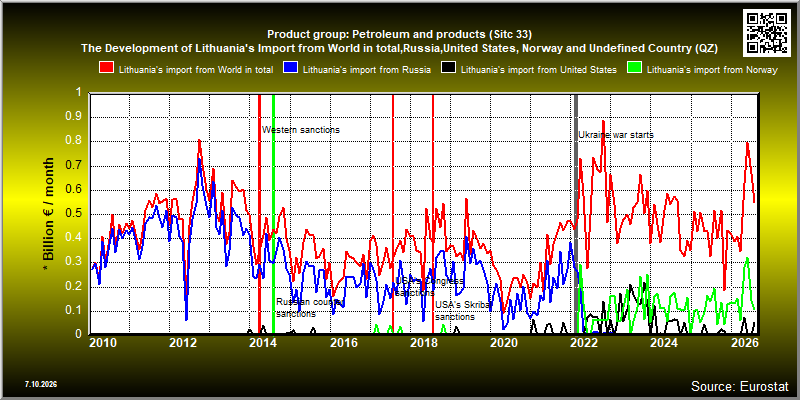Image resolution: width=800 pixels, height=400 pixels.
Task: Click the "Western sanctions" annotation
Action: click(301, 130)
